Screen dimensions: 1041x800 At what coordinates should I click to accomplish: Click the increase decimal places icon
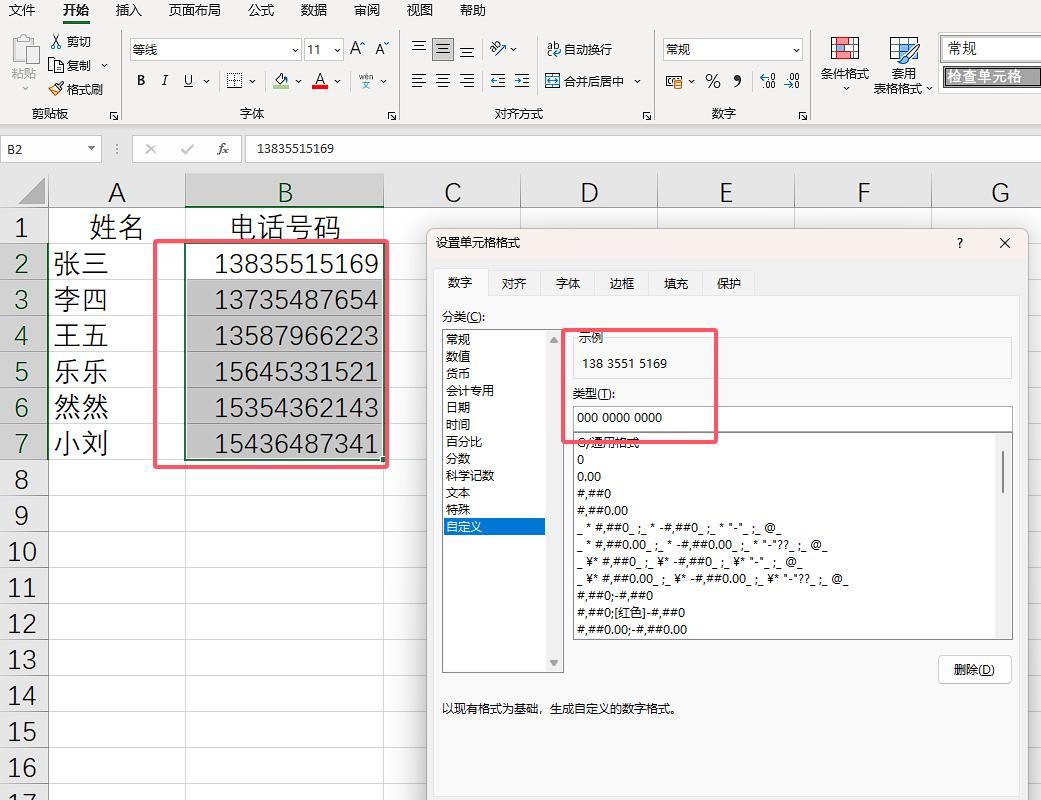[x=767, y=81]
